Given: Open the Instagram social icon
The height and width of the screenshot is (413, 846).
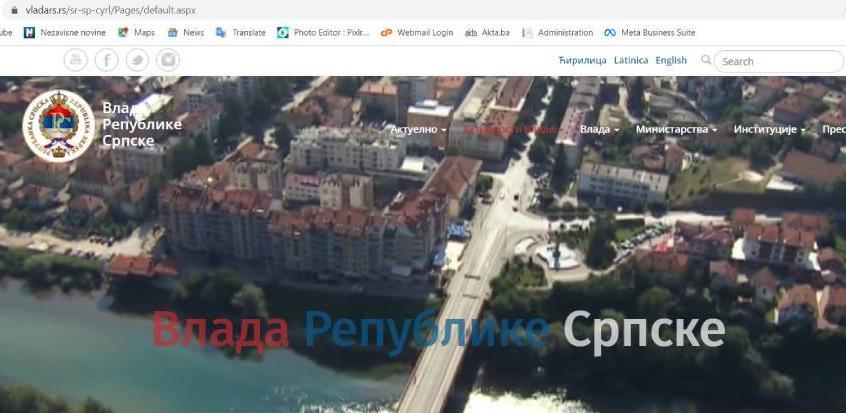Looking at the screenshot, I should tap(168, 60).
